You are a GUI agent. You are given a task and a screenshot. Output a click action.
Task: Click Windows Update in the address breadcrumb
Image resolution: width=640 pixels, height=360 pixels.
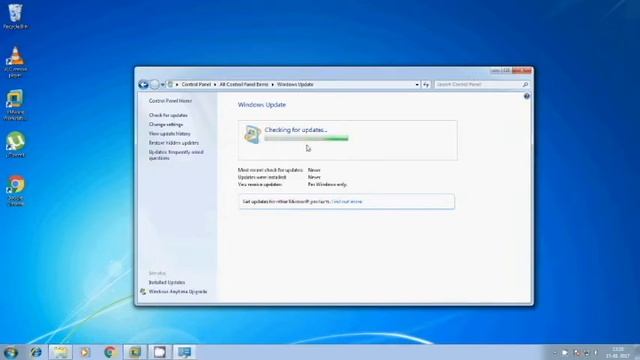point(295,84)
